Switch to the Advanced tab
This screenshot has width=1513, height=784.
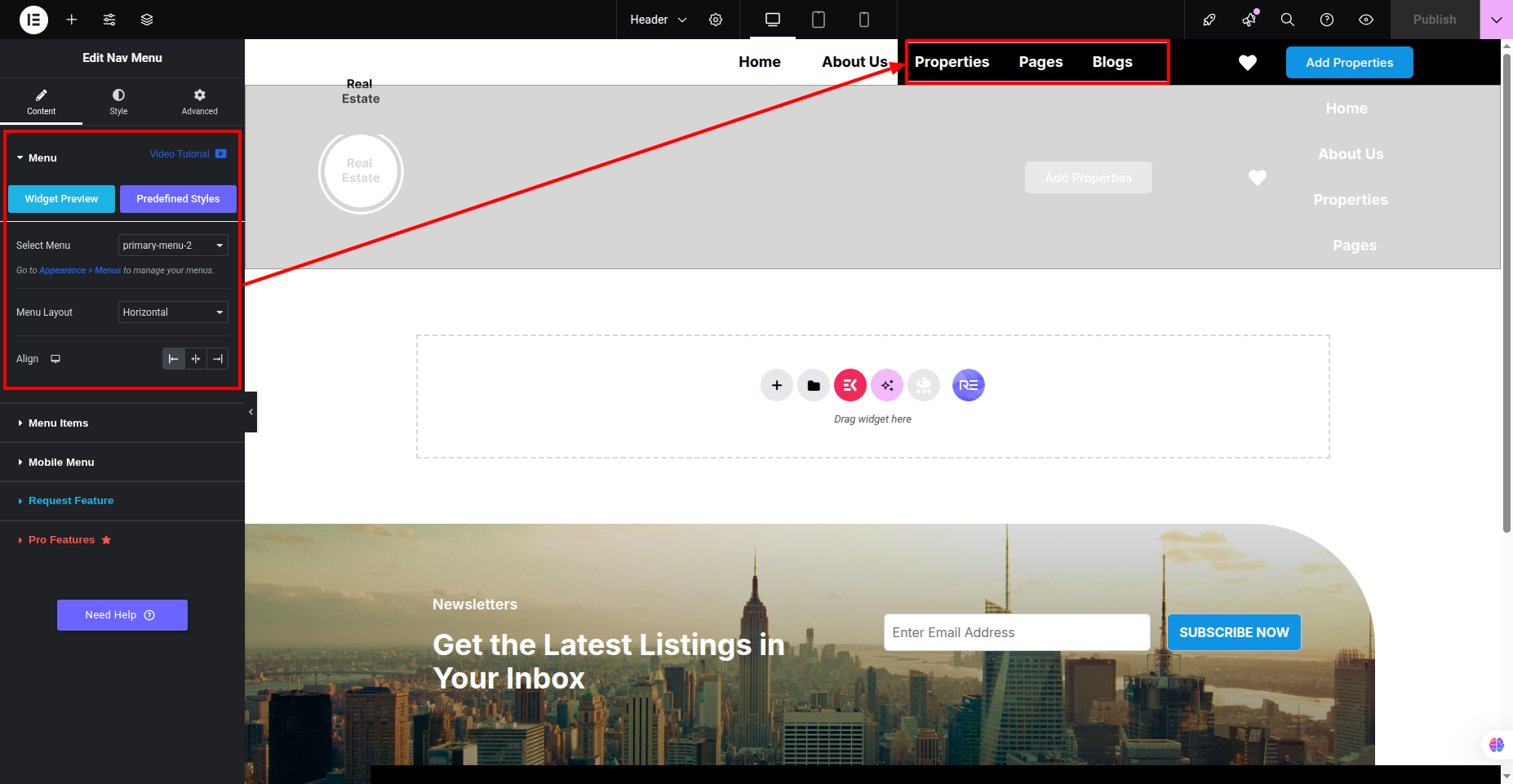click(x=199, y=102)
